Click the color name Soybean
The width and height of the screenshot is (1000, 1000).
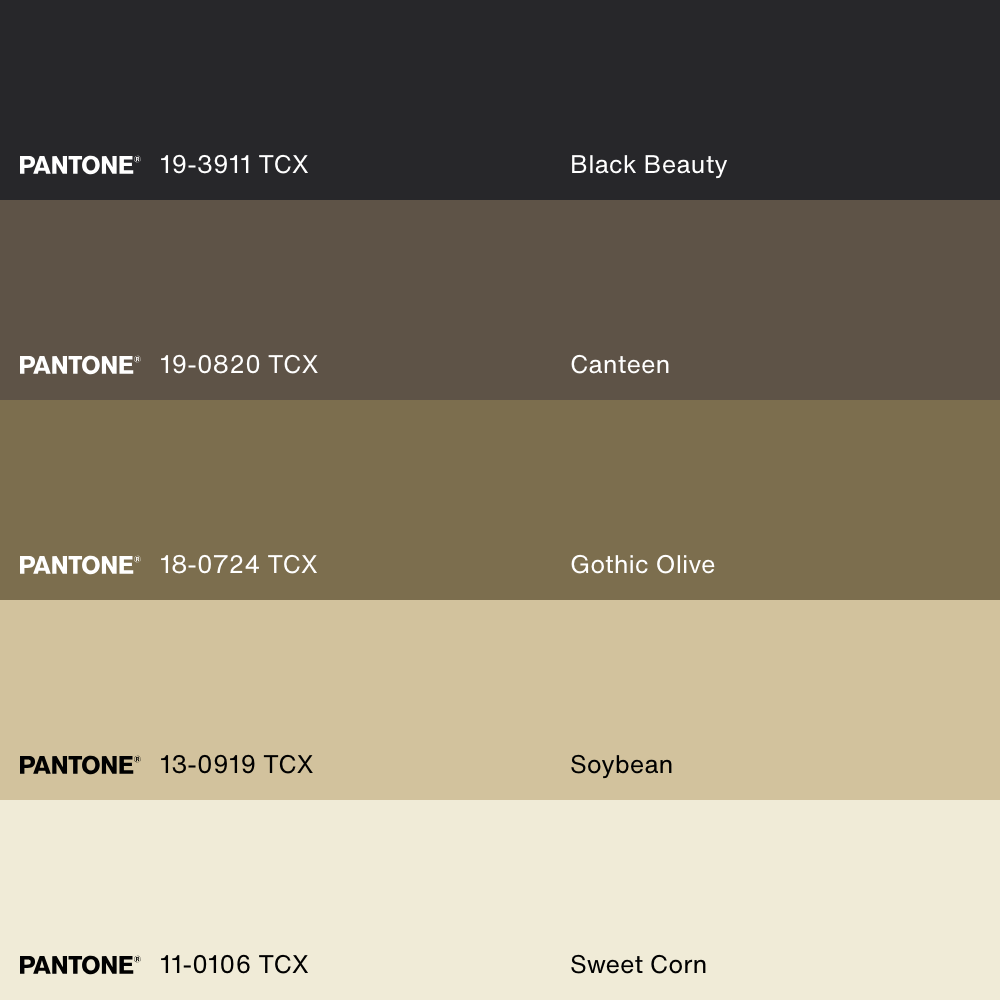[x=622, y=765]
